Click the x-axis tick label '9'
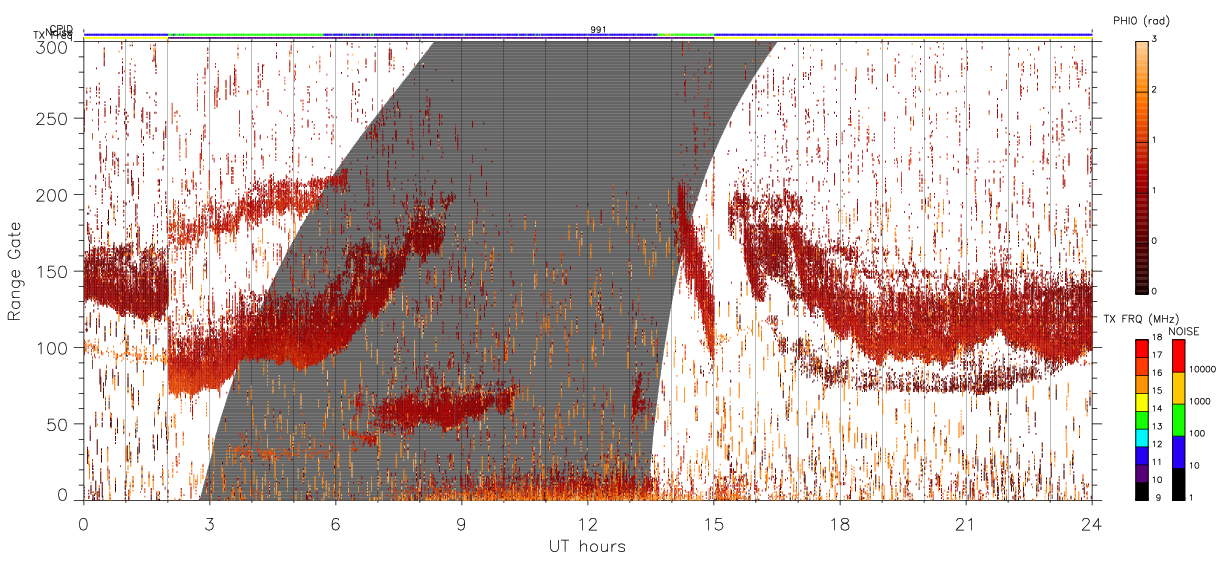This screenshot has width=1228, height=567. pyautogui.click(x=461, y=523)
